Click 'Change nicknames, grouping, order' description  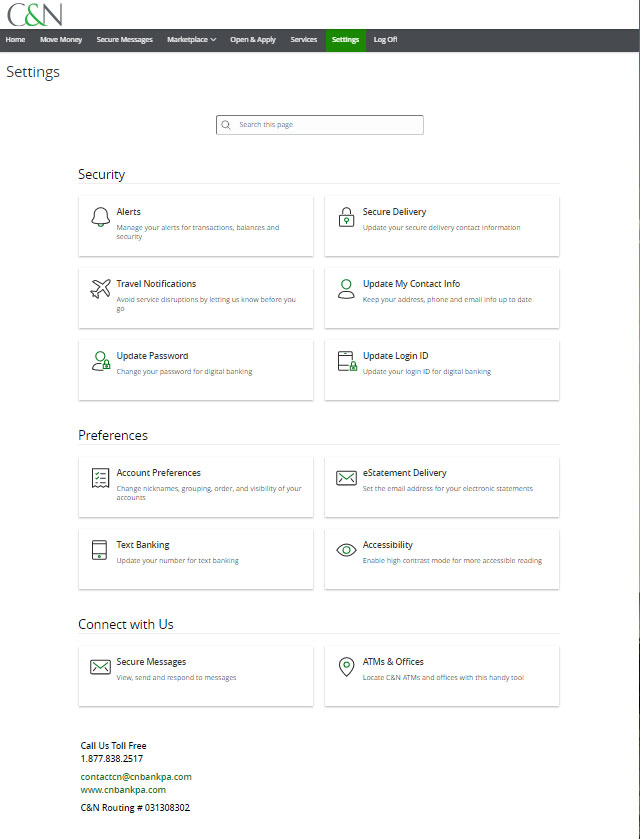point(209,493)
